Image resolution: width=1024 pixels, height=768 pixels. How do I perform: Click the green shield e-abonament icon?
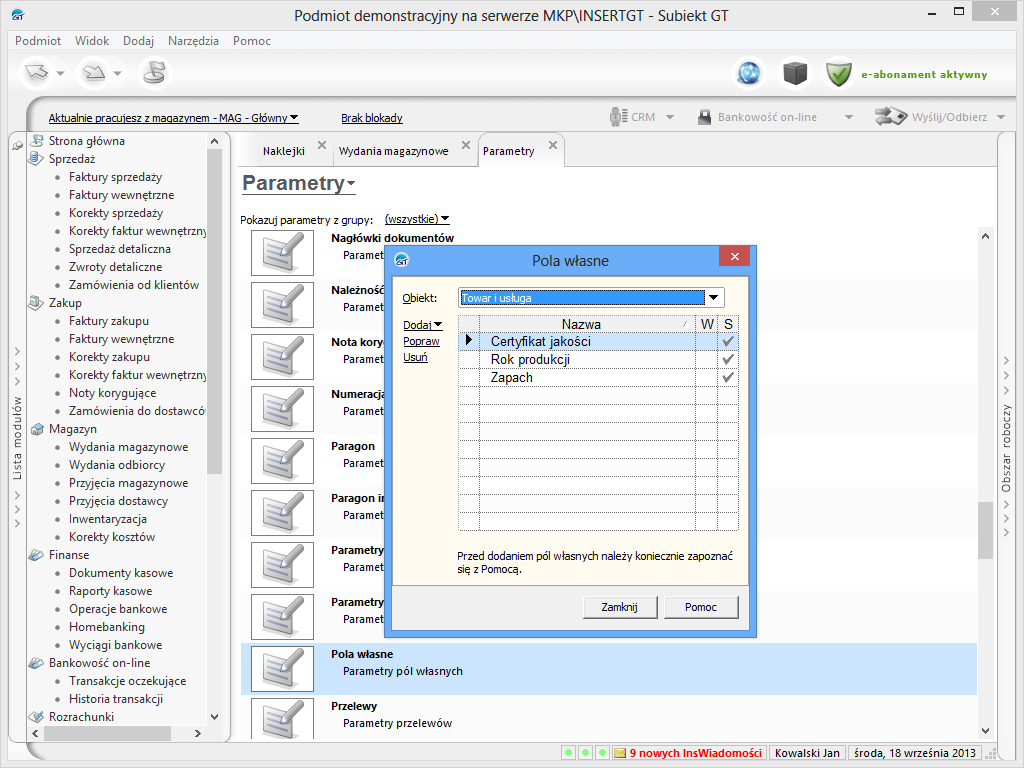click(x=838, y=73)
